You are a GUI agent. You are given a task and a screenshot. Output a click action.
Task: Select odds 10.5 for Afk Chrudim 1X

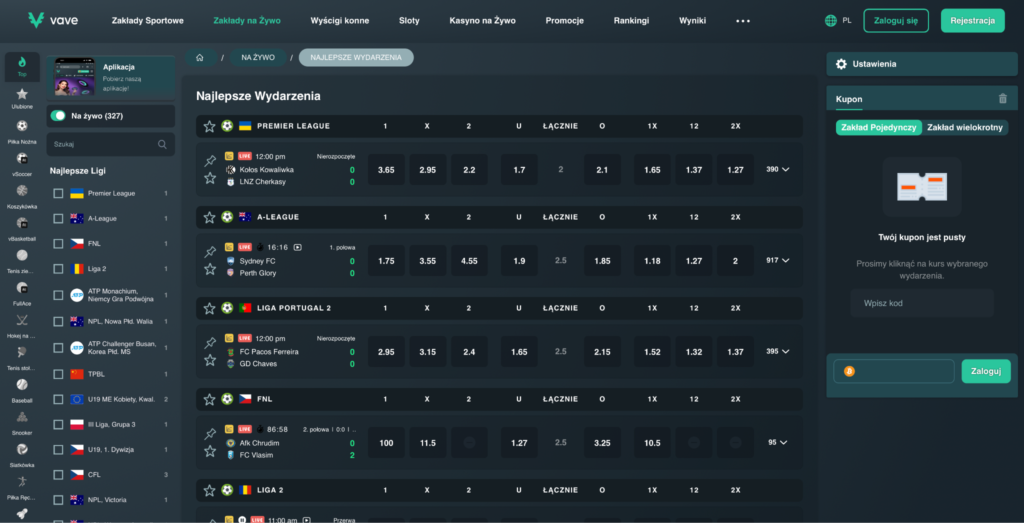tap(652, 442)
